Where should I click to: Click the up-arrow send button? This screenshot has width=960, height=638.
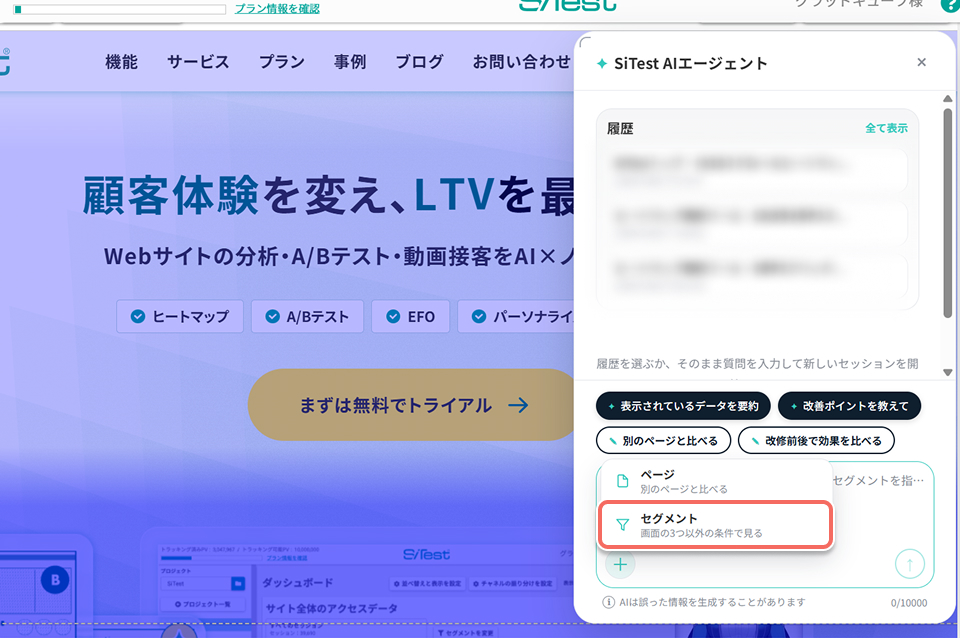(910, 564)
